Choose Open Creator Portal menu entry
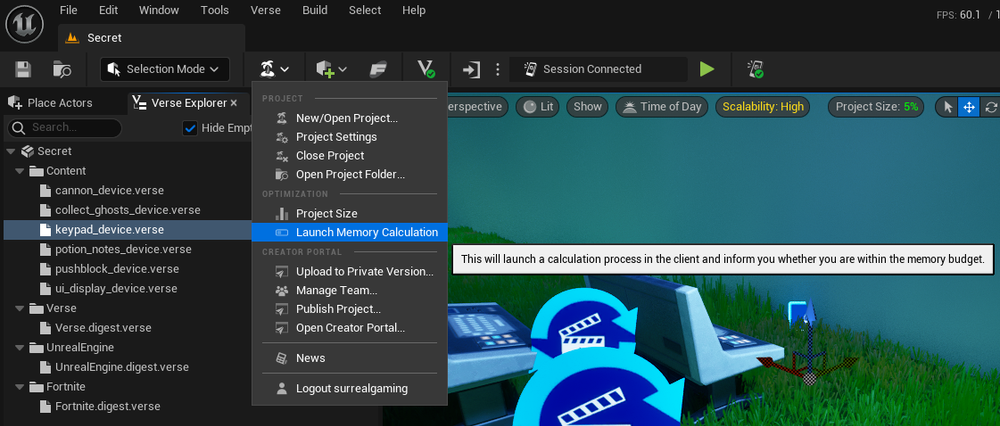Screen dimensions: 1000x426 pos(349,328)
